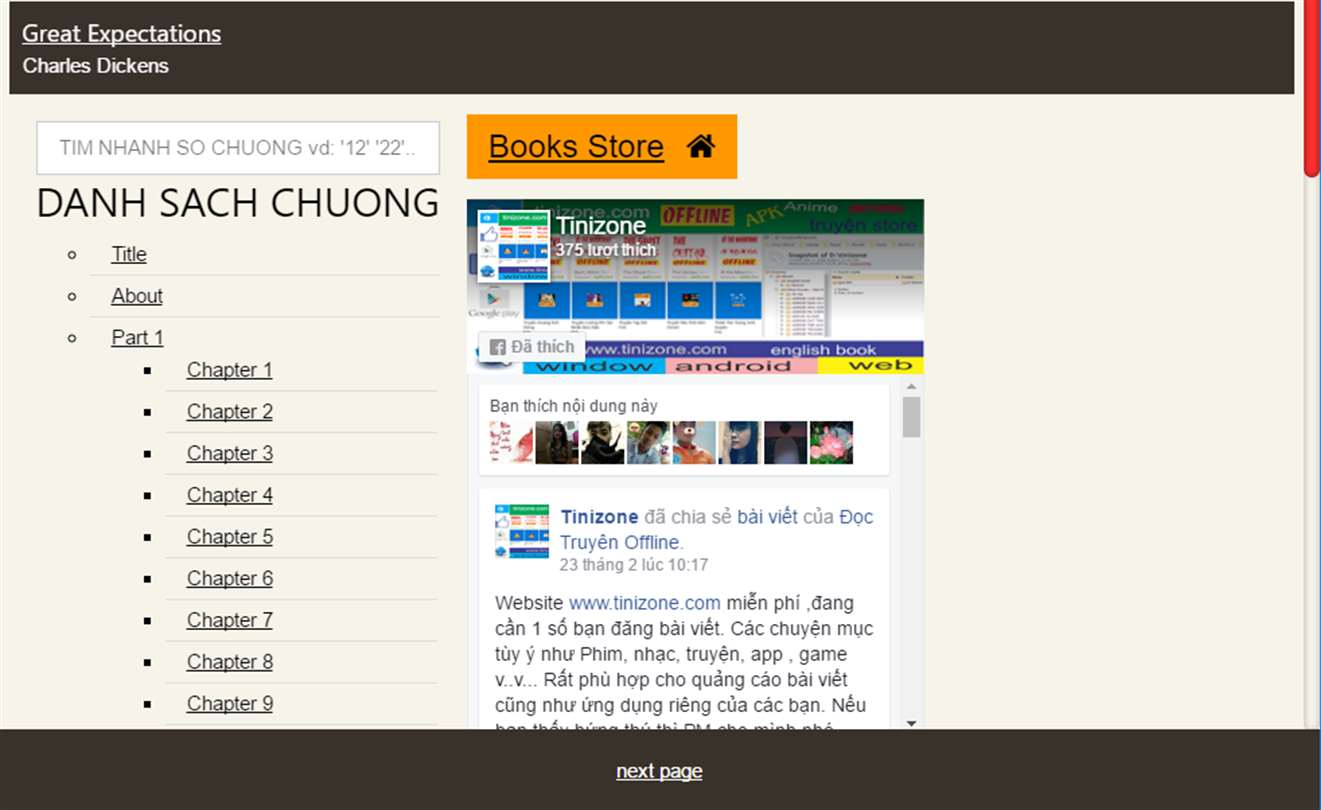
Task: Open Chapter 1
Action: point(229,370)
